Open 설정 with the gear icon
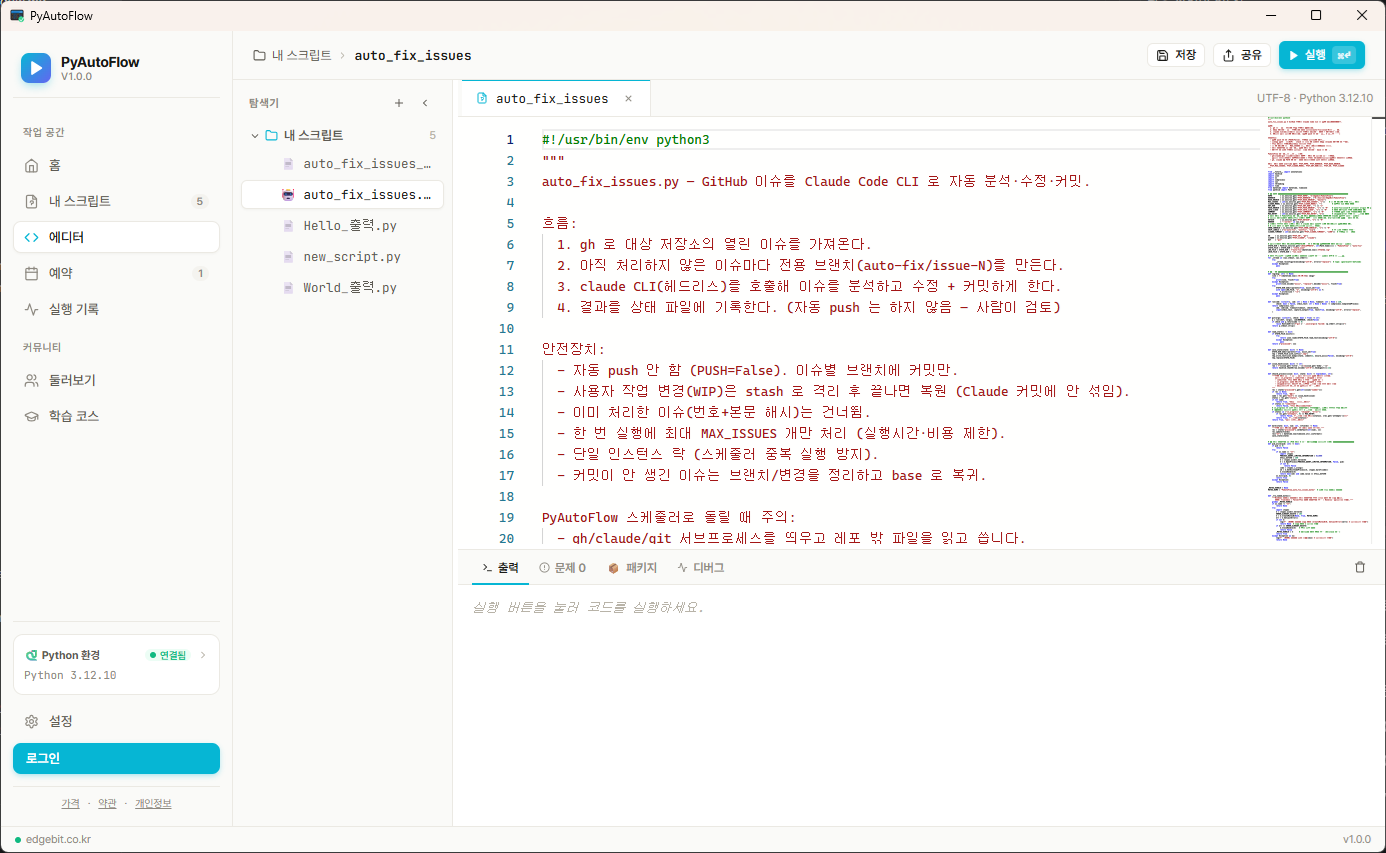 (x=31, y=721)
